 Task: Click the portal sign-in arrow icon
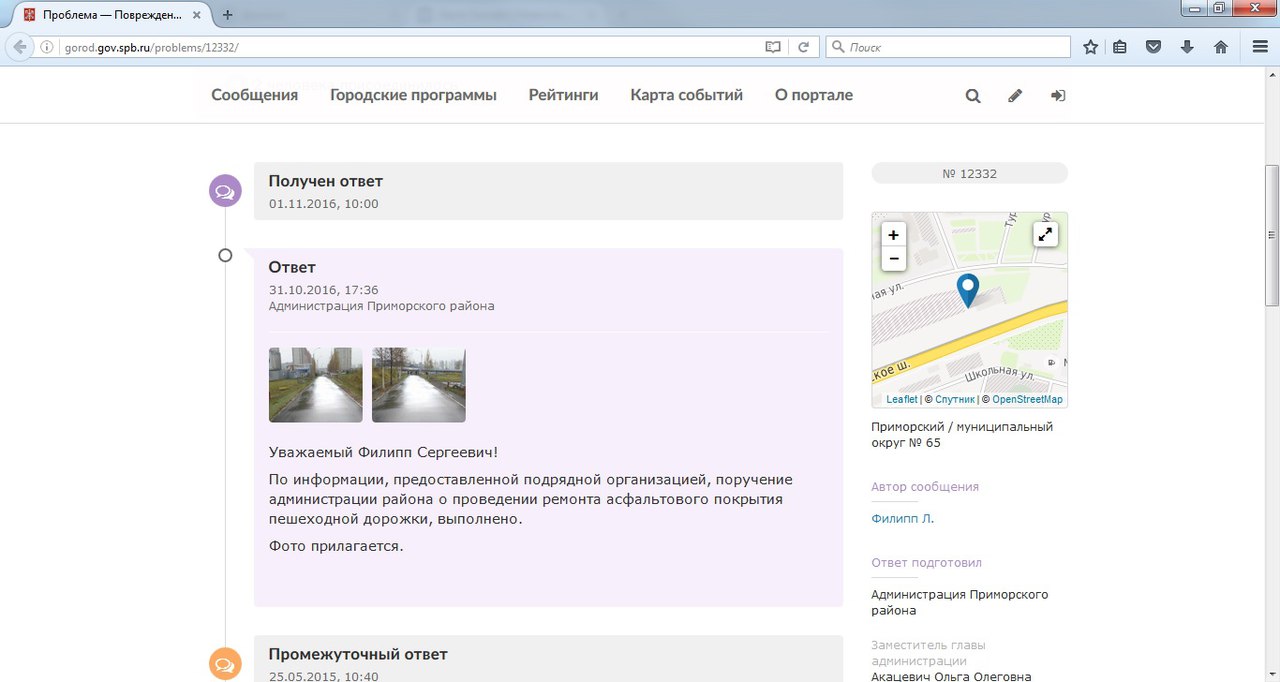tap(1058, 96)
